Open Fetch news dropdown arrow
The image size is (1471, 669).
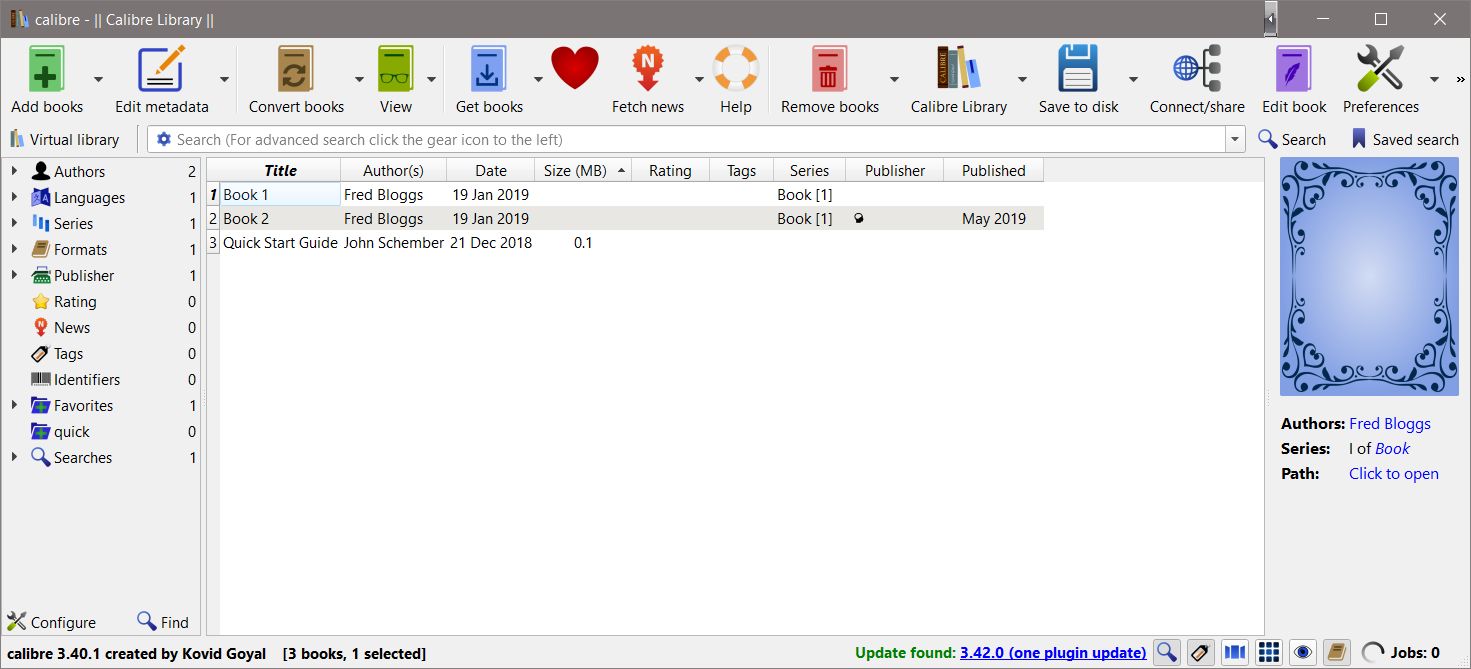[698, 79]
